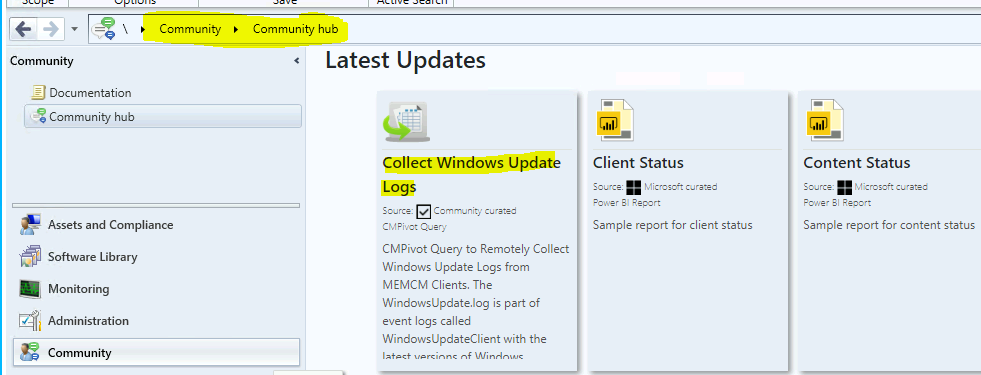Image resolution: width=981 pixels, height=375 pixels.
Task: Click the Community workspace icon
Action: 30,352
